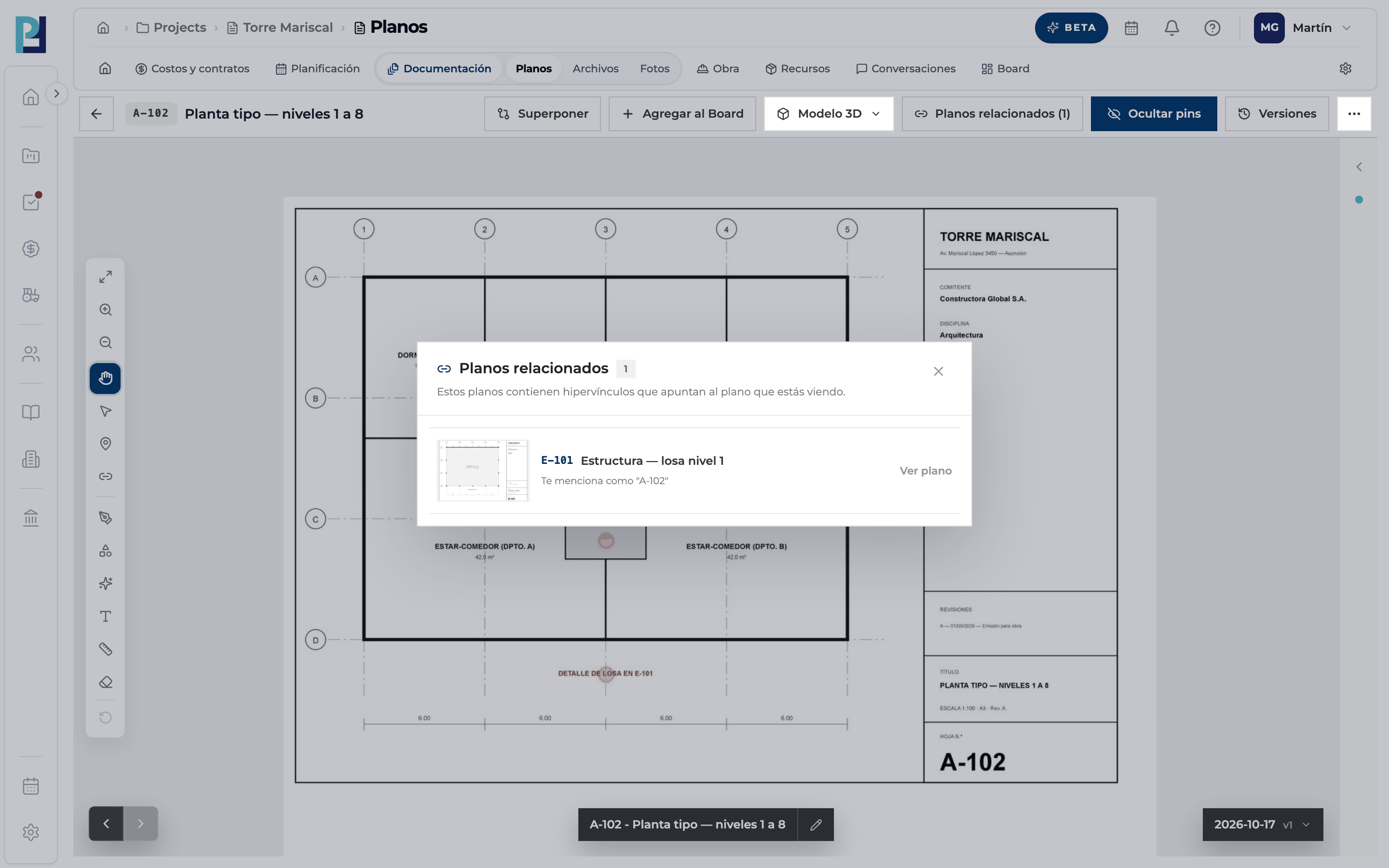The width and height of the screenshot is (1389, 868).
Task: Click Ver plano for E-101
Action: coord(925,471)
